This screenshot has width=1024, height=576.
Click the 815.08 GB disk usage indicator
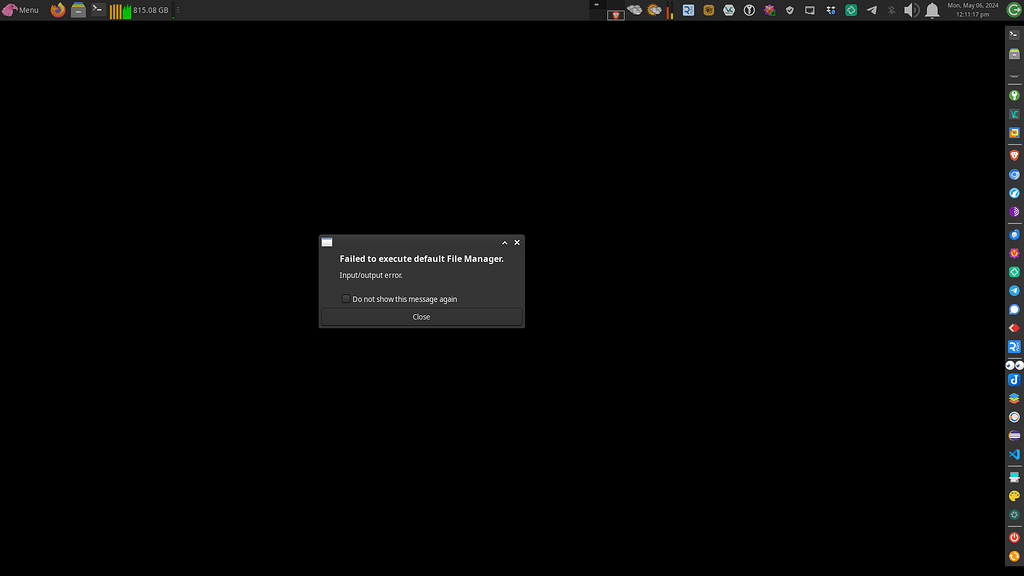coord(150,9)
